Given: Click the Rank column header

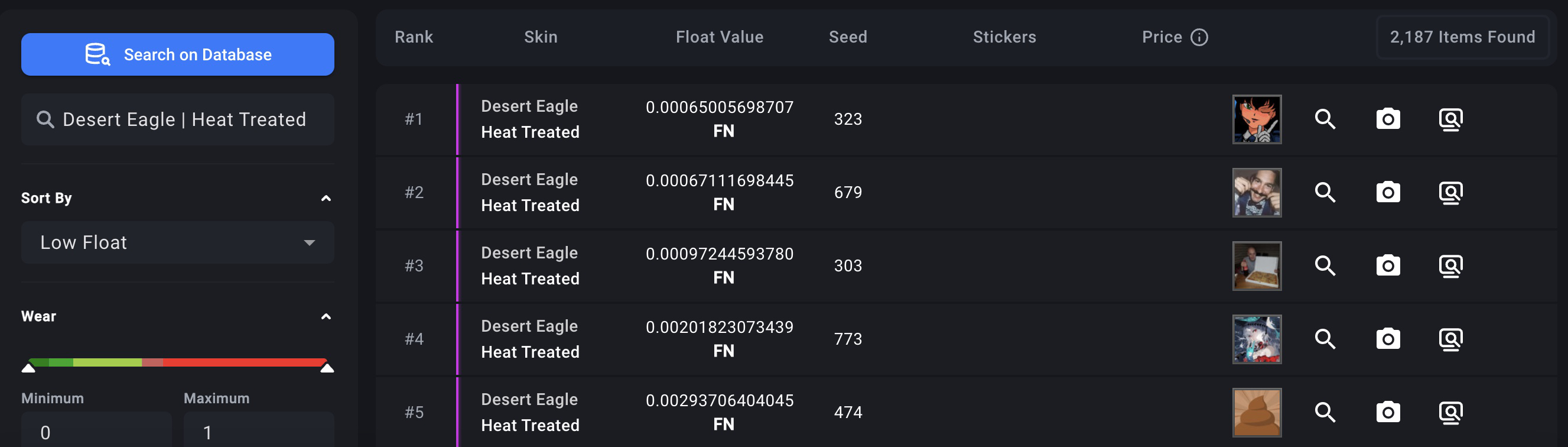Looking at the screenshot, I should [414, 38].
